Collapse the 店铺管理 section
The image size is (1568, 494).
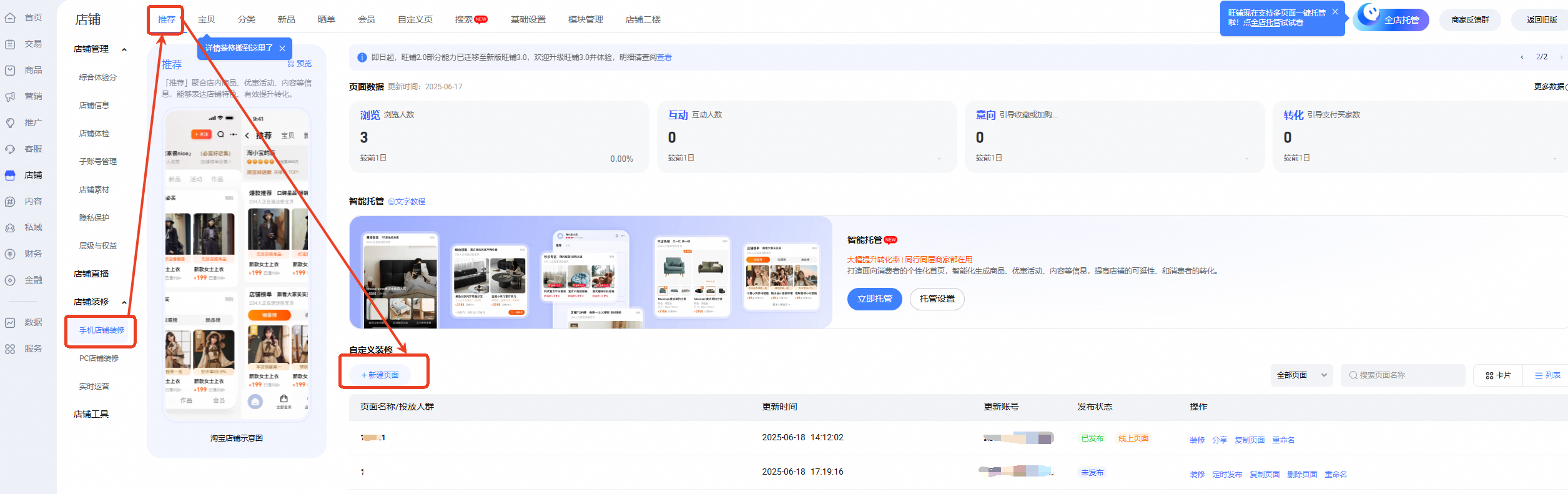coord(124,49)
